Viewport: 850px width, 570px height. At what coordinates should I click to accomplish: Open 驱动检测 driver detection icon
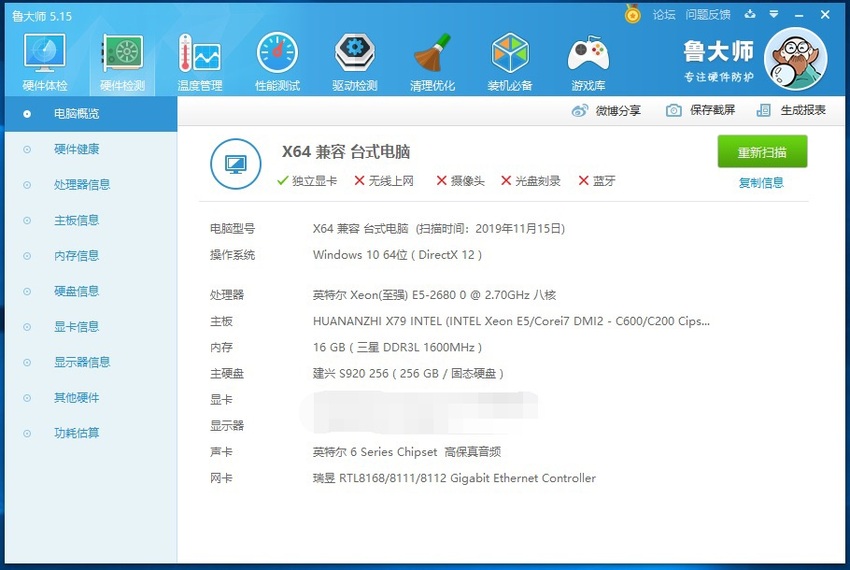click(x=355, y=62)
